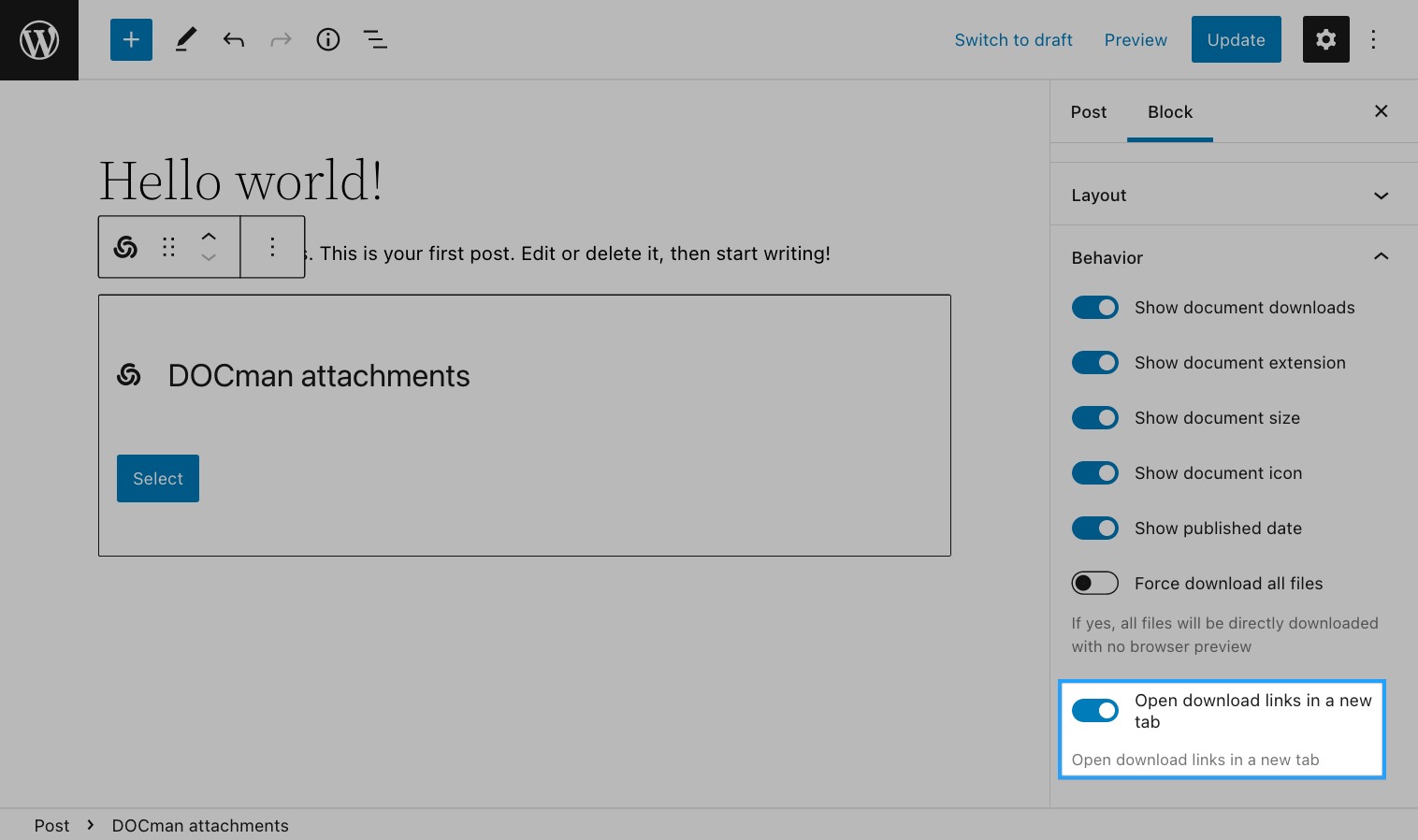Open the document Details info icon
This screenshot has width=1418, height=840.
pos(328,39)
